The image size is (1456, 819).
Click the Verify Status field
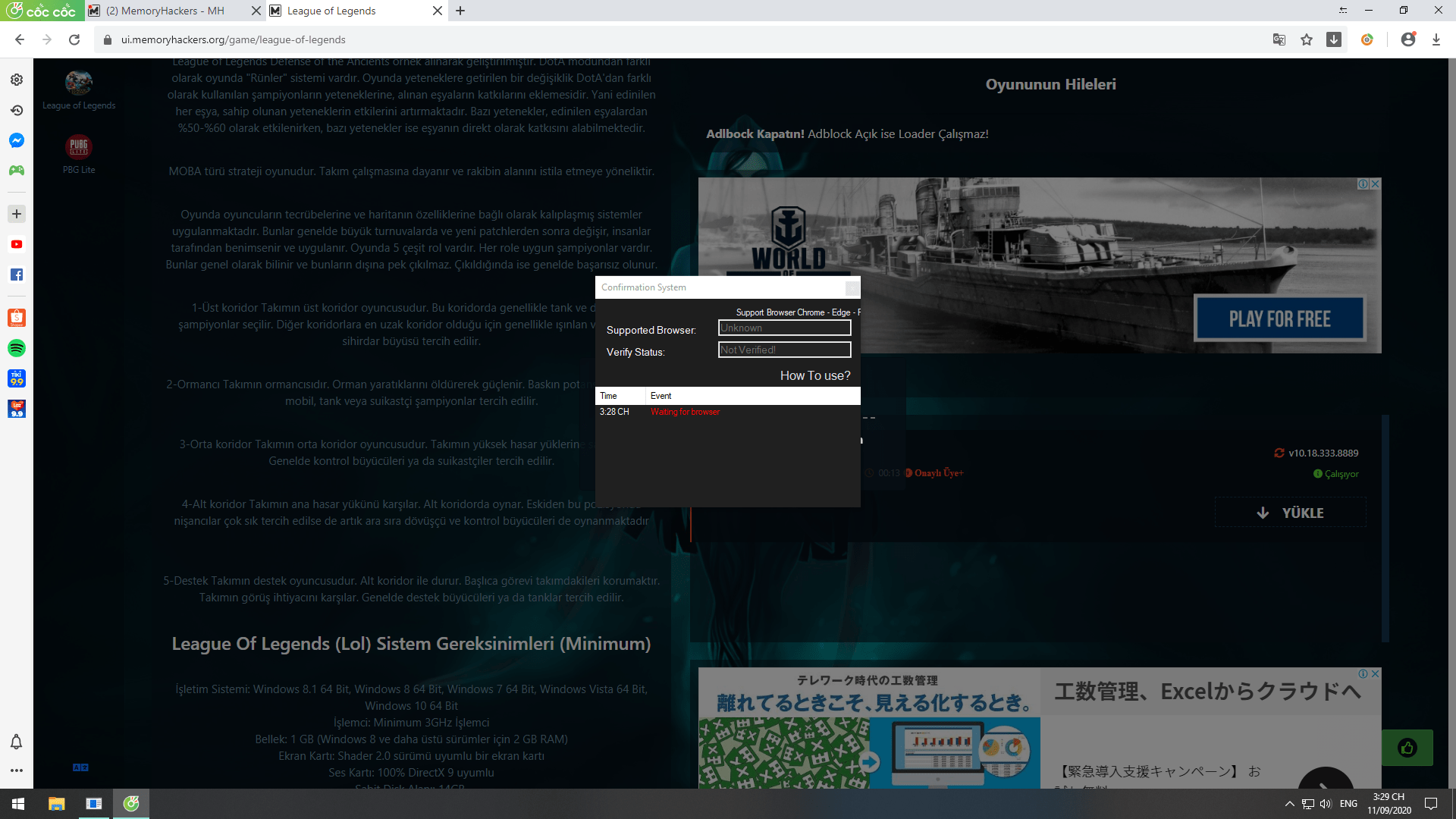click(x=785, y=350)
